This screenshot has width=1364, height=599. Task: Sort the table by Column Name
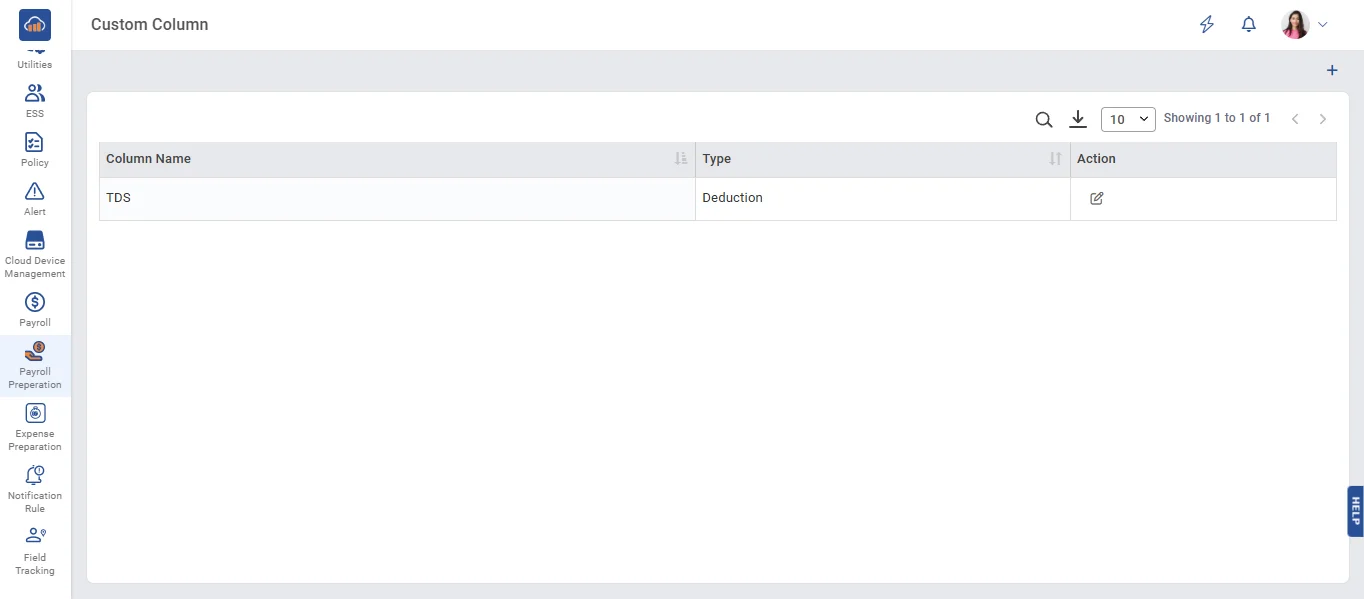tap(680, 159)
